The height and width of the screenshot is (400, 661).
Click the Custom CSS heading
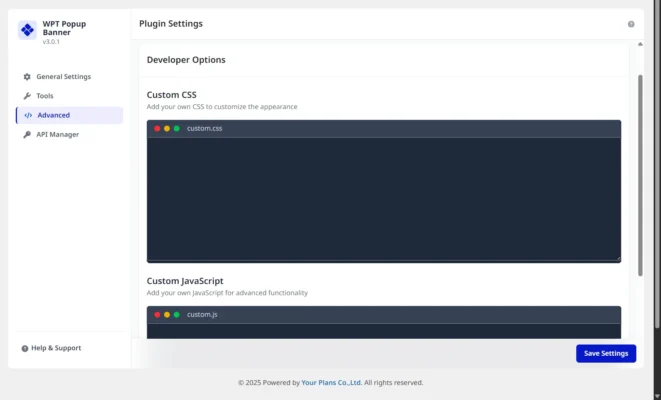click(x=172, y=95)
